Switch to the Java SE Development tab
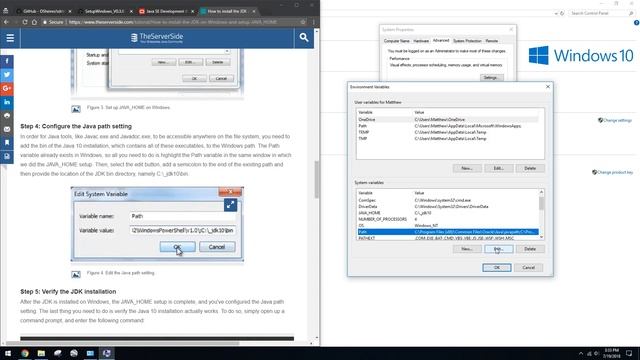Viewport: 640px width, 360px height. pyautogui.click(x=165, y=11)
